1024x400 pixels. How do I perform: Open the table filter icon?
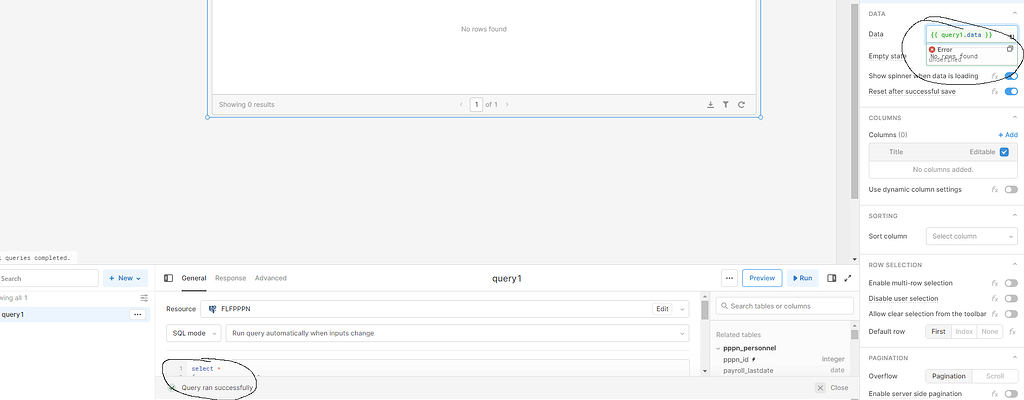(726, 105)
